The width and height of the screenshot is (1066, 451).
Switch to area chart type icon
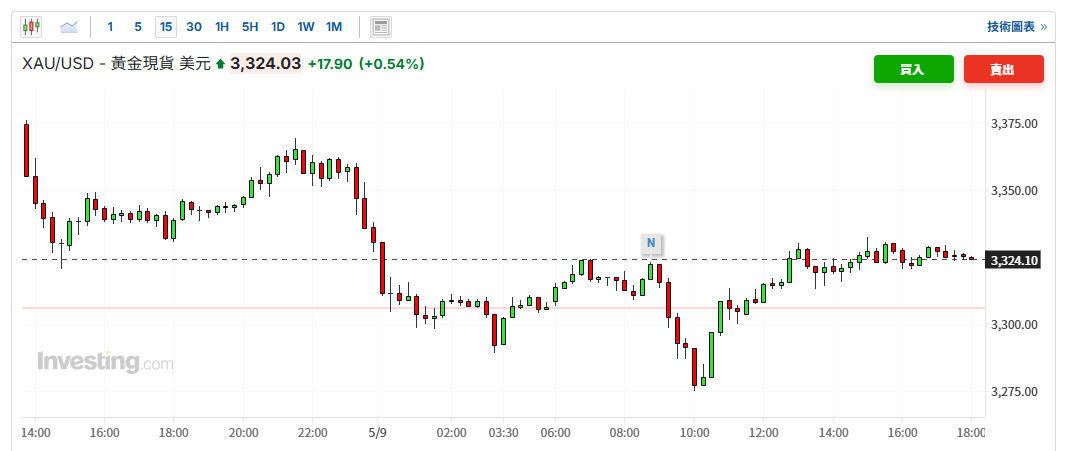tap(69, 27)
